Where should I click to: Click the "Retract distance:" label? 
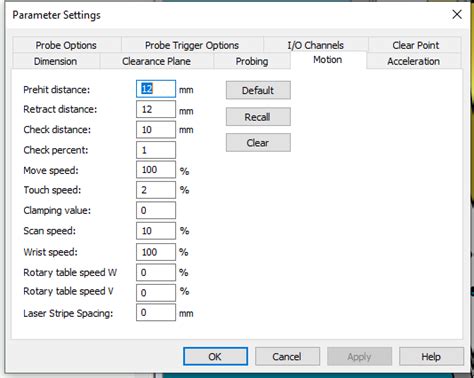coord(60,109)
